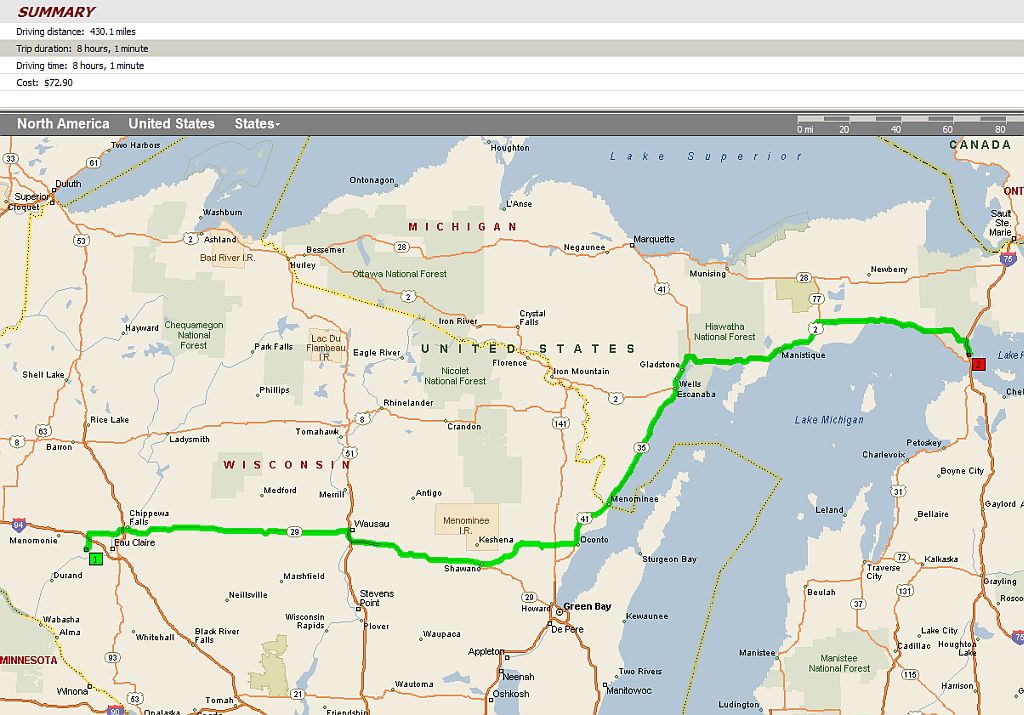Image resolution: width=1024 pixels, height=715 pixels.
Task: Click the route 53 shield below Superior
Action: [81, 240]
